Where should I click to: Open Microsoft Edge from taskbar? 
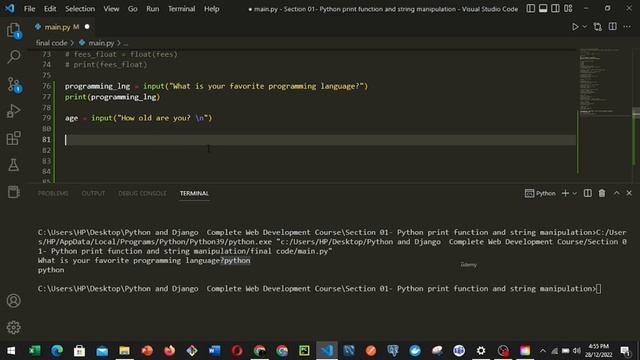click(x=57, y=351)
